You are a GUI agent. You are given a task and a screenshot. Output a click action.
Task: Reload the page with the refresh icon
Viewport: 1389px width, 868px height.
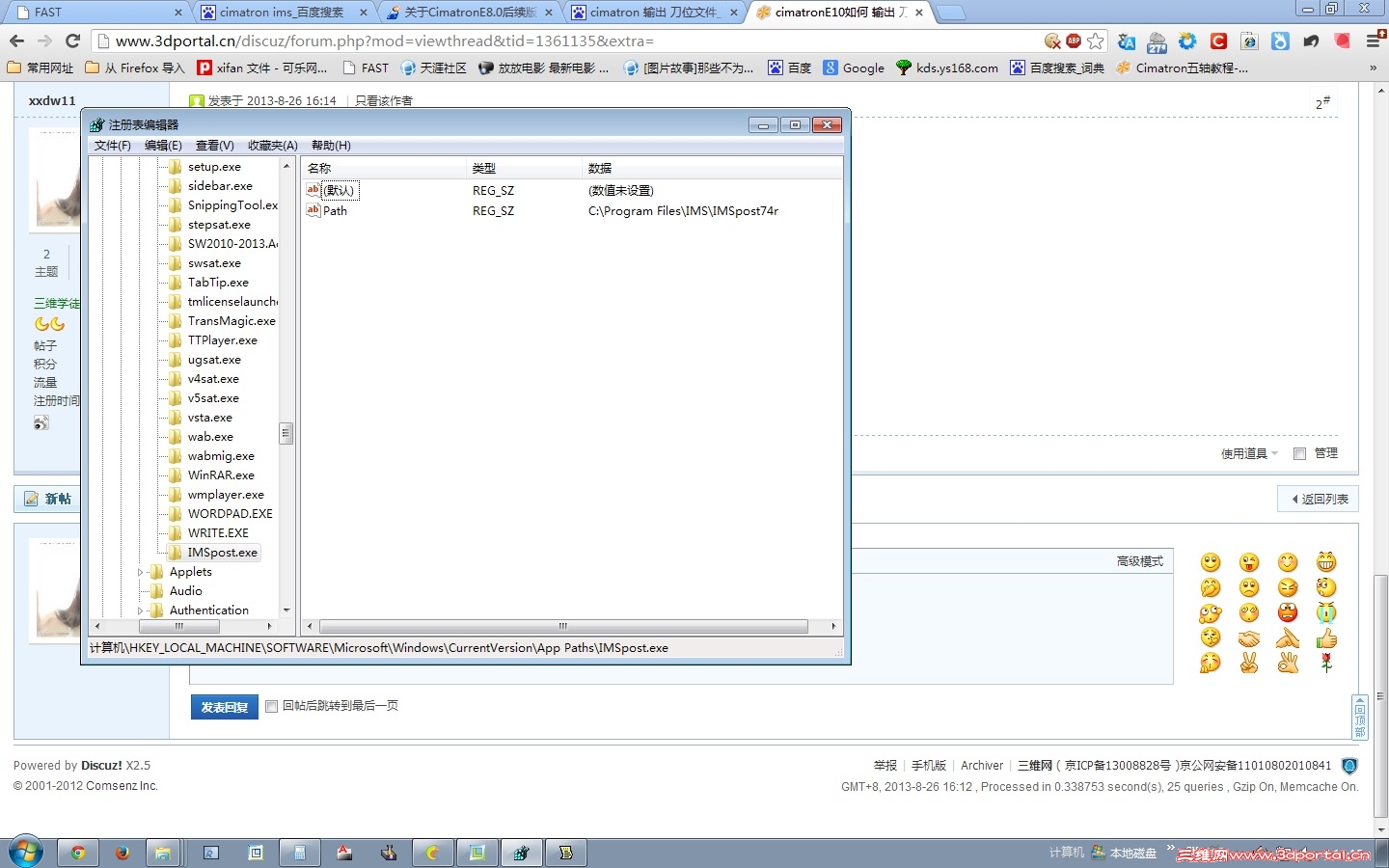72,41
